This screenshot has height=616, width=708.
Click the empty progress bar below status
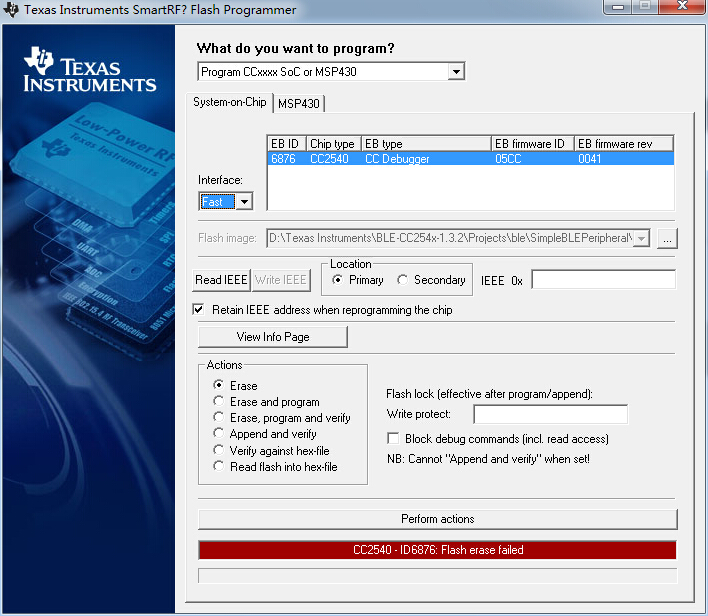(x=438, y=576)
